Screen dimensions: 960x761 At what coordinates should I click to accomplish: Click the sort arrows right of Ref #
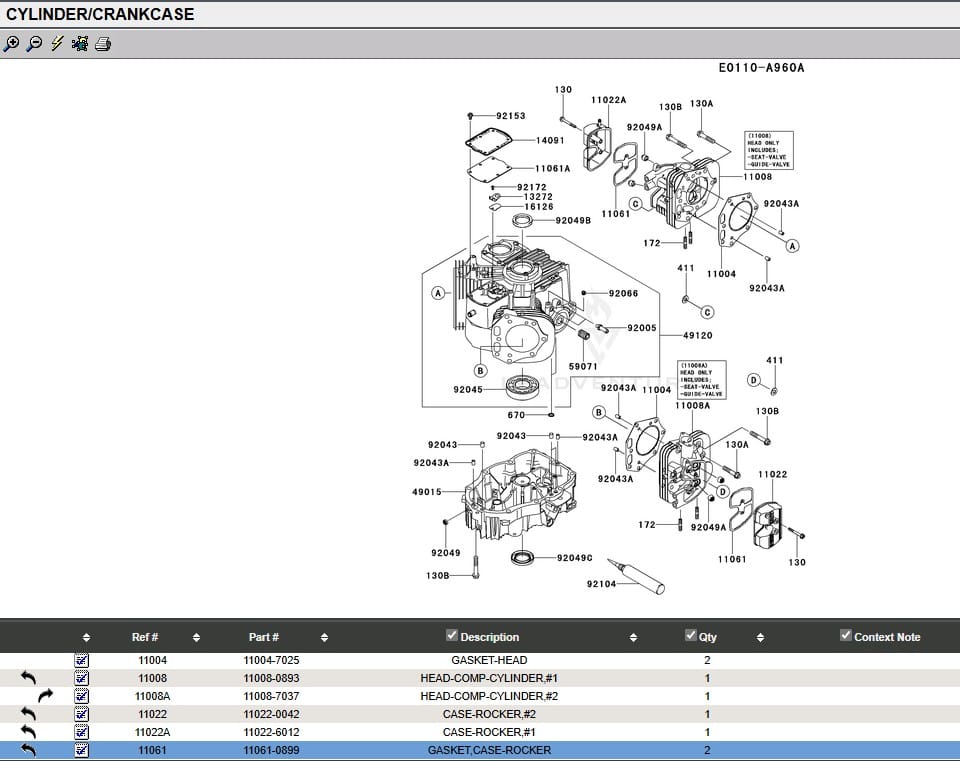click(x=196, y=637)
